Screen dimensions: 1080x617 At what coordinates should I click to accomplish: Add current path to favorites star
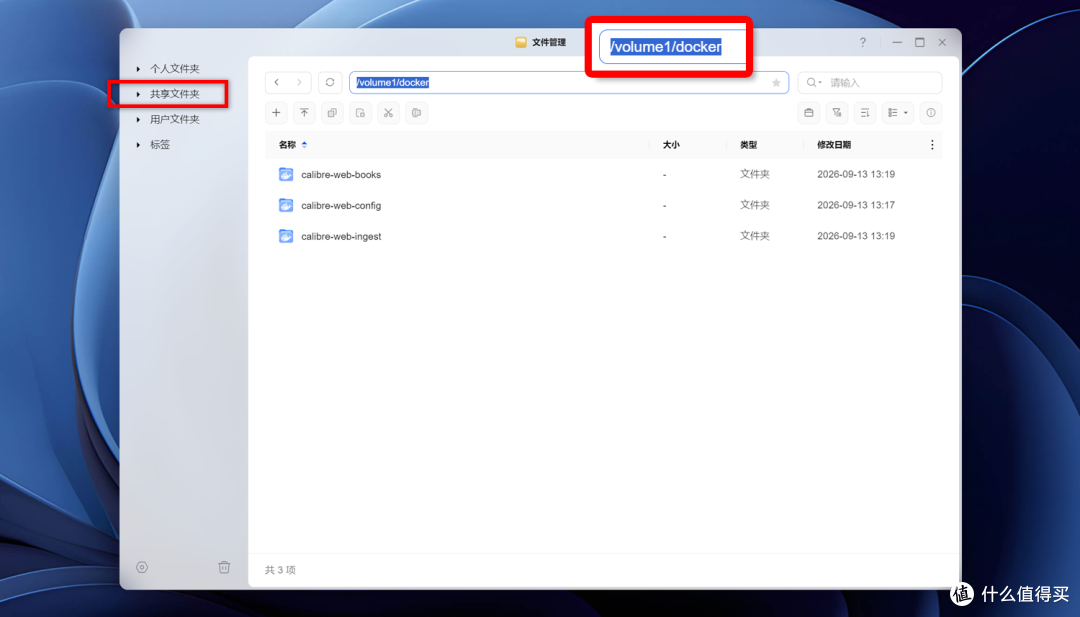[776, 83]
